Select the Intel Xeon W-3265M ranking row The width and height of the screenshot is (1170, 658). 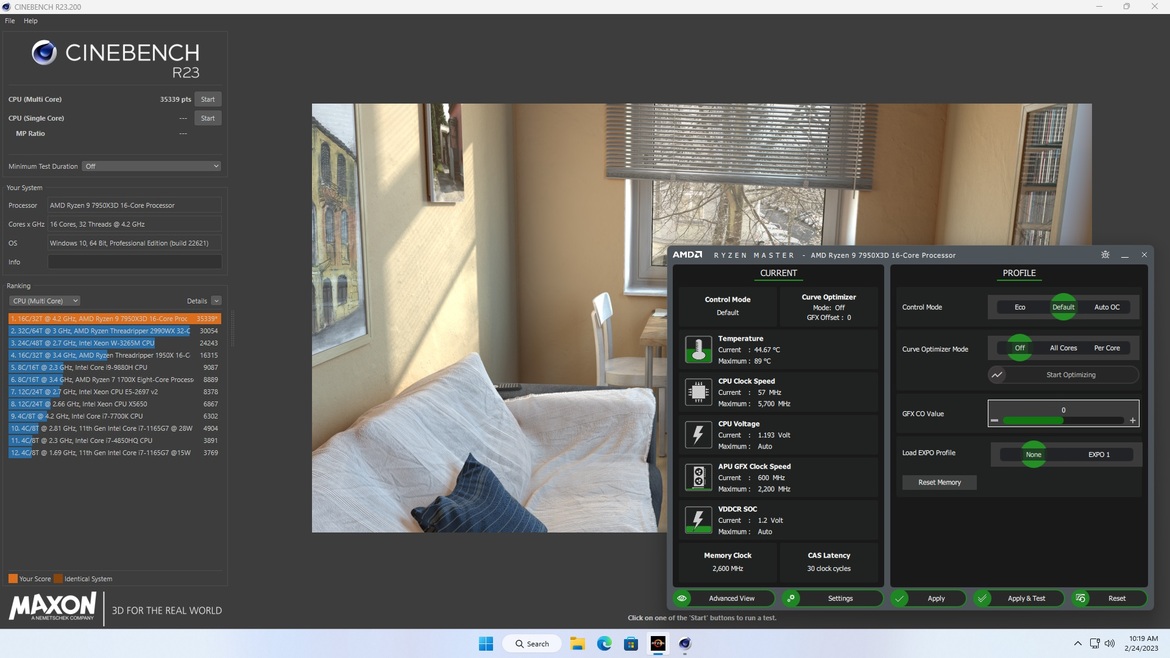click(114, 343)
